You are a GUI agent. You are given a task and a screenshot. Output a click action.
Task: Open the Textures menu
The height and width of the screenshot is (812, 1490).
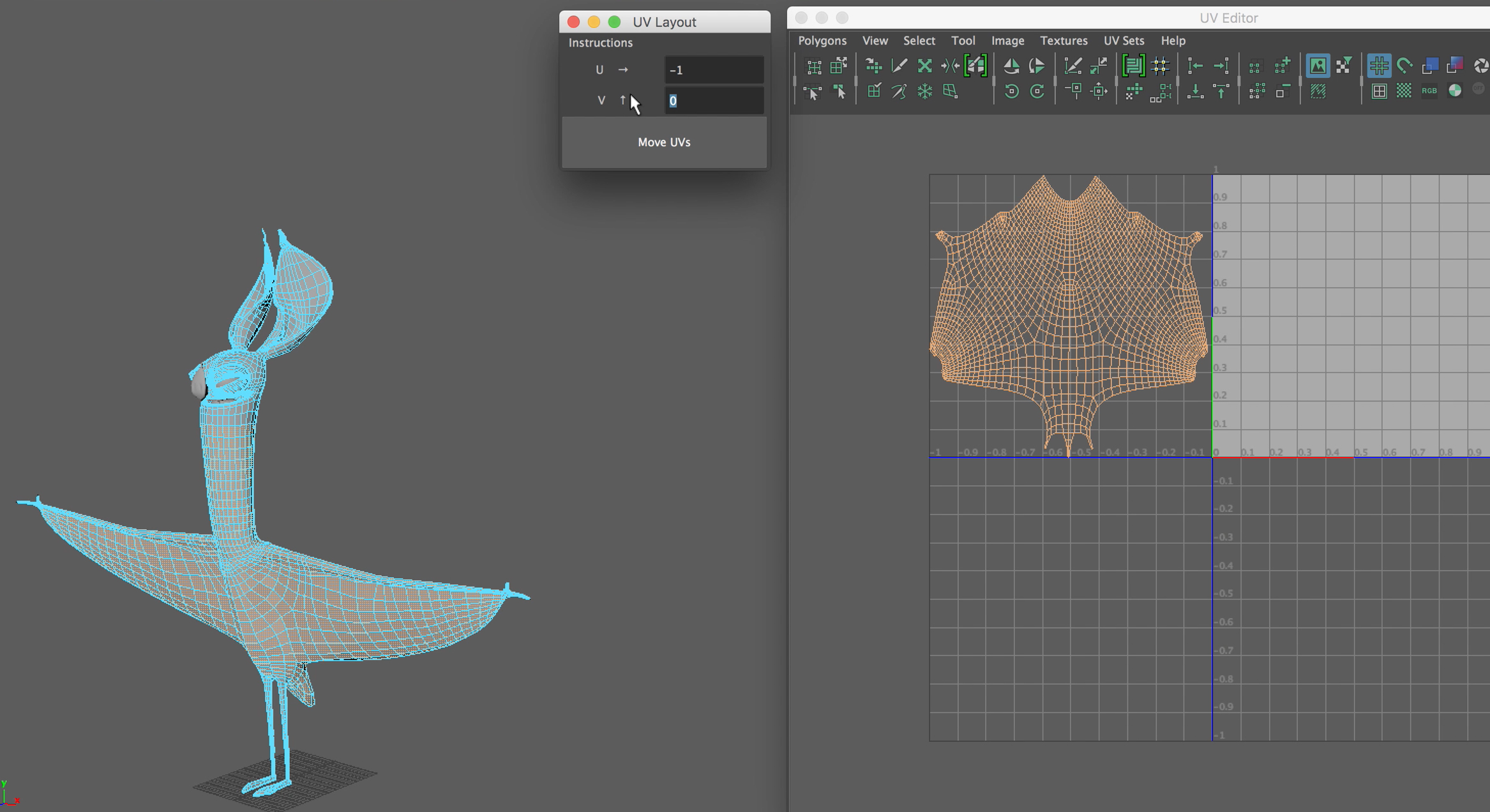1064,40
